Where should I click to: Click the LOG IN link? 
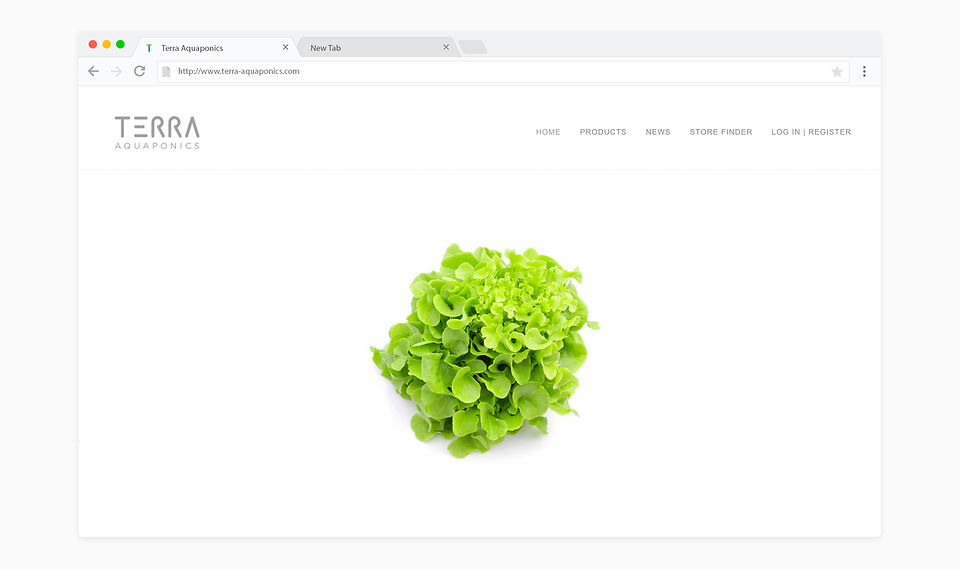786,132
